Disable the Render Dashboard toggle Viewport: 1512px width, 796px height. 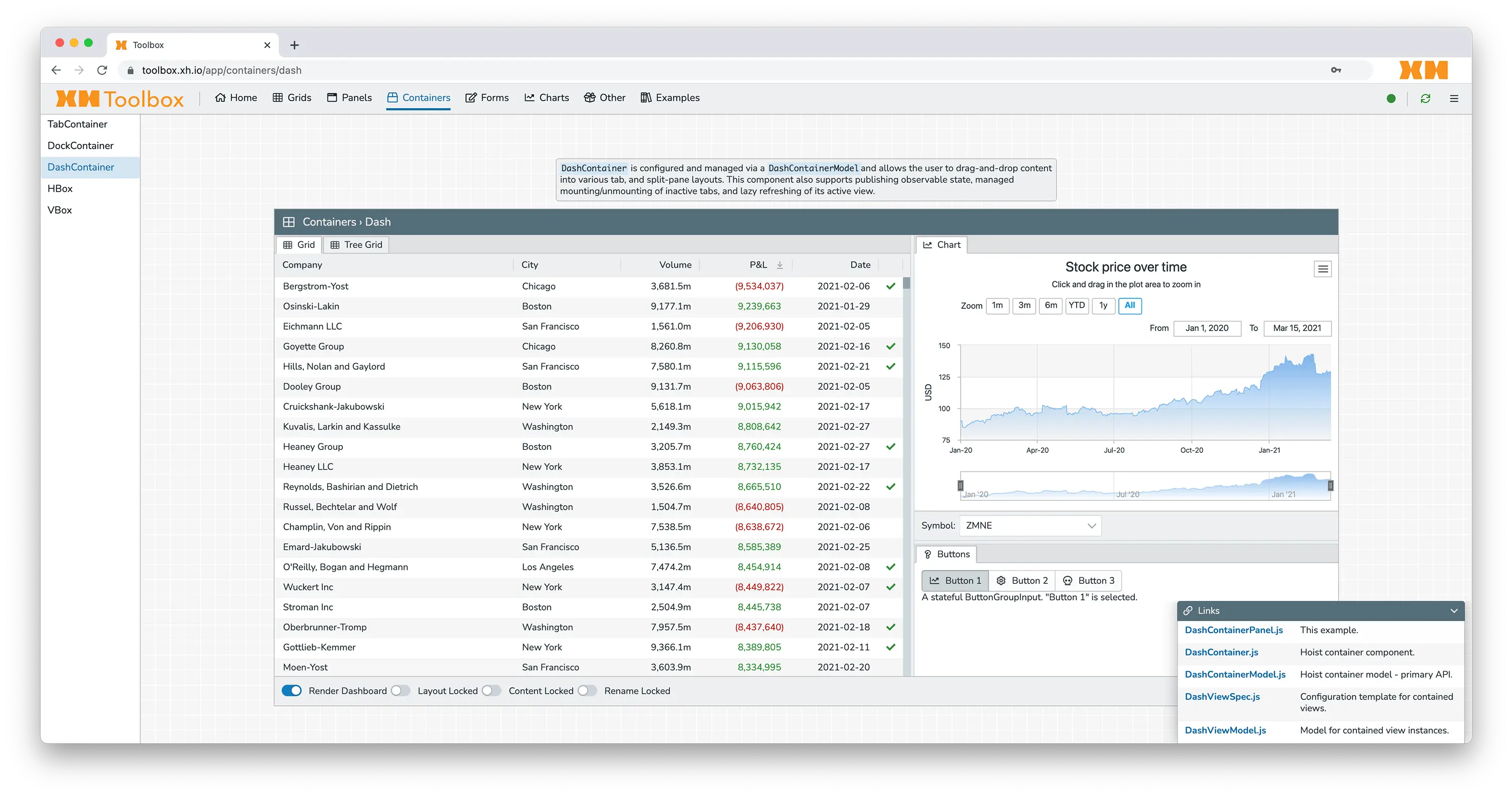[x=292, y=691]
